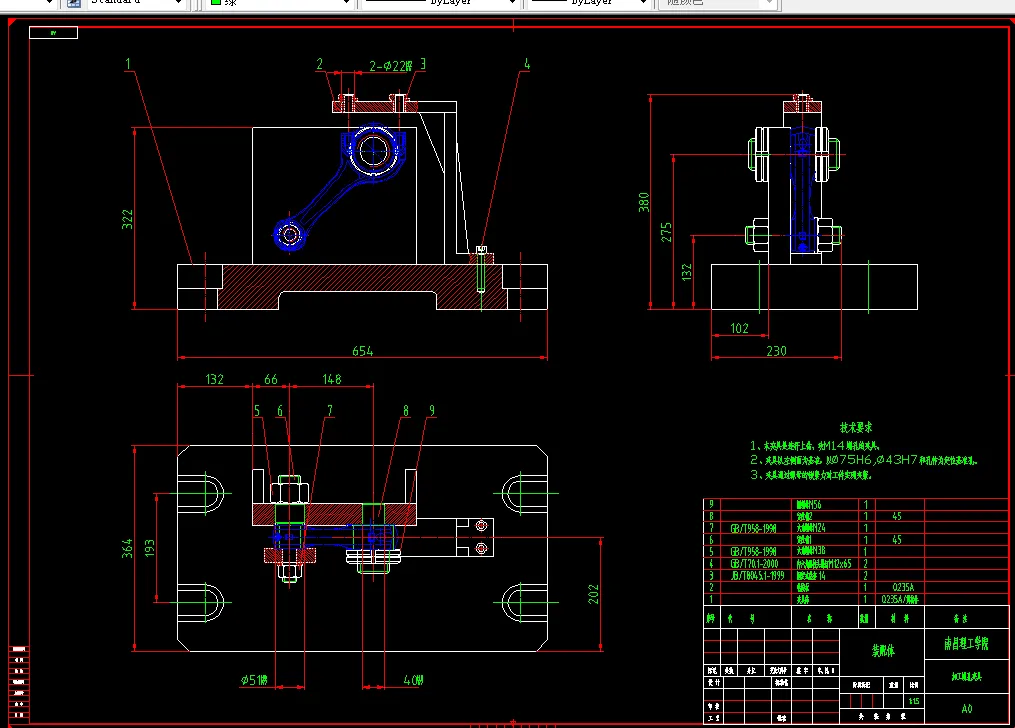Select the A0 sheet size text
The image size is (1015, 728).
(966, 709)
